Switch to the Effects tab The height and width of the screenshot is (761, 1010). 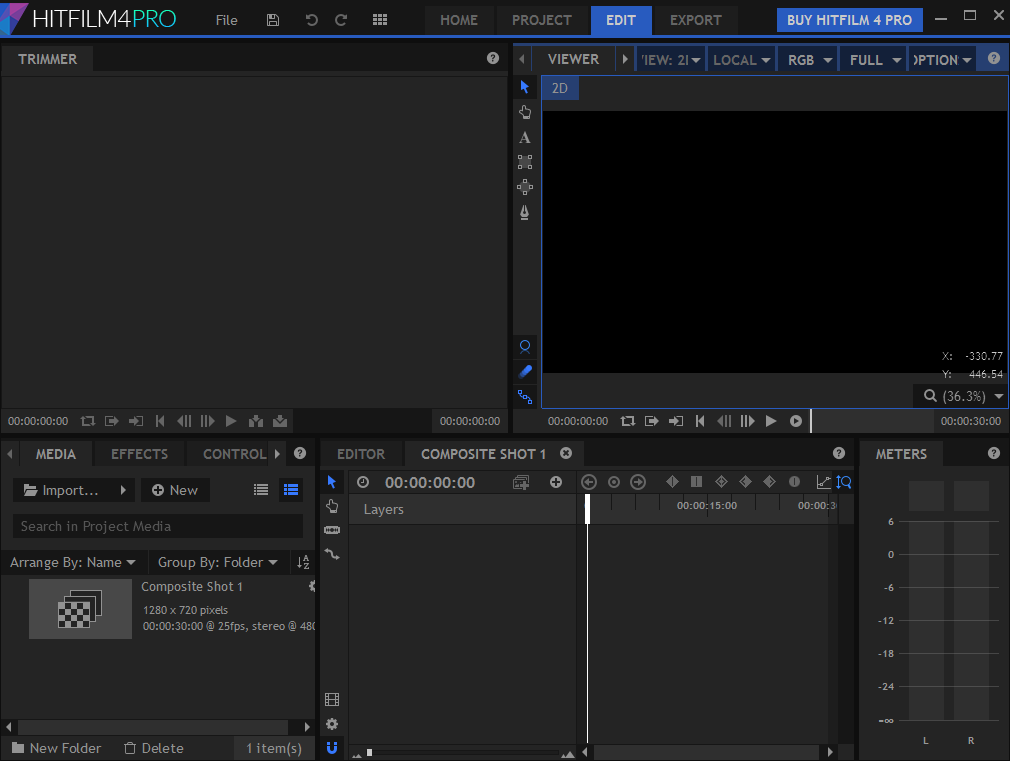pyautogui.click(x=139, y=454)
